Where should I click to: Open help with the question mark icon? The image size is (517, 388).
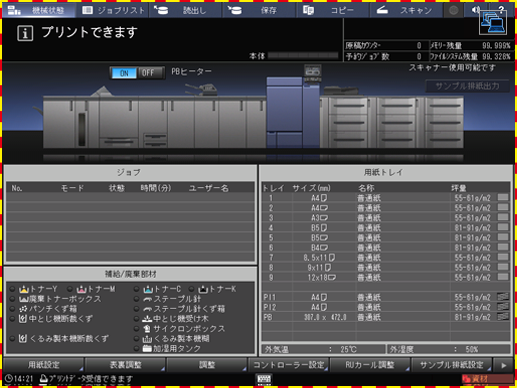pyautogui.click(x=501, y=9)
